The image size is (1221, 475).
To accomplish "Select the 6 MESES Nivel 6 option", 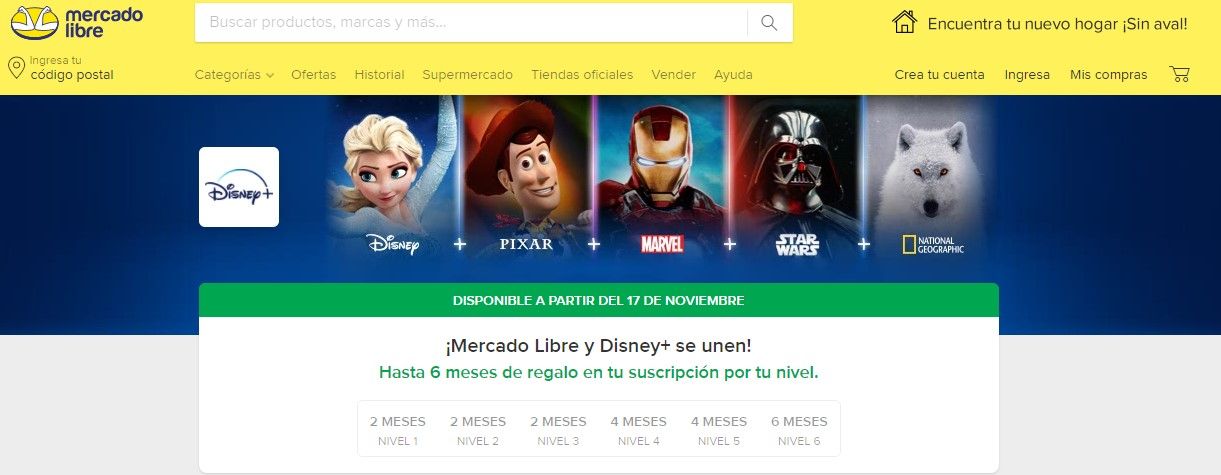I will coord(799,430).
